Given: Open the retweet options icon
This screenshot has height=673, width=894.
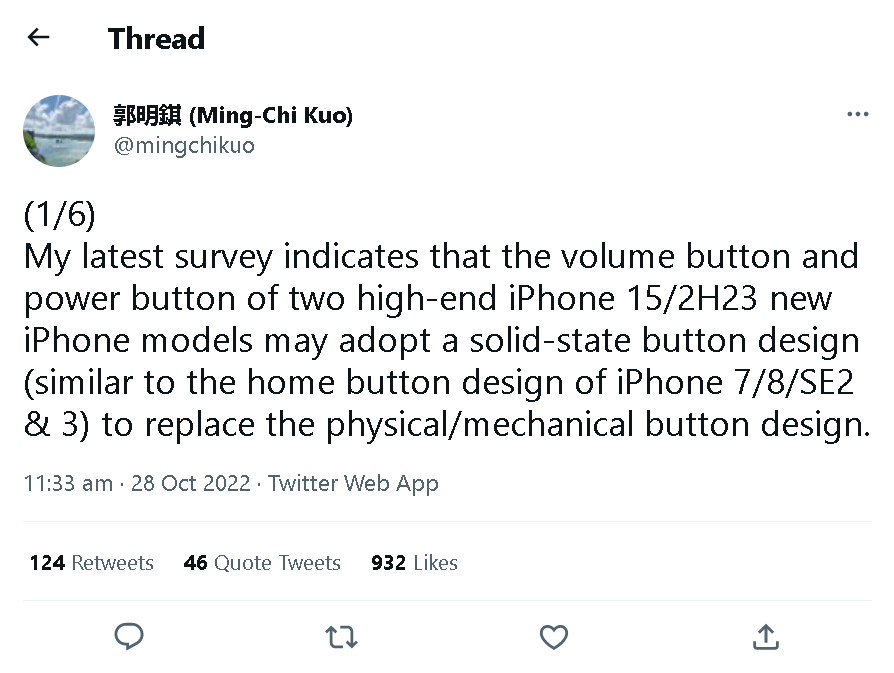Looking at the screenshot, I should click(x=342, y=636).
